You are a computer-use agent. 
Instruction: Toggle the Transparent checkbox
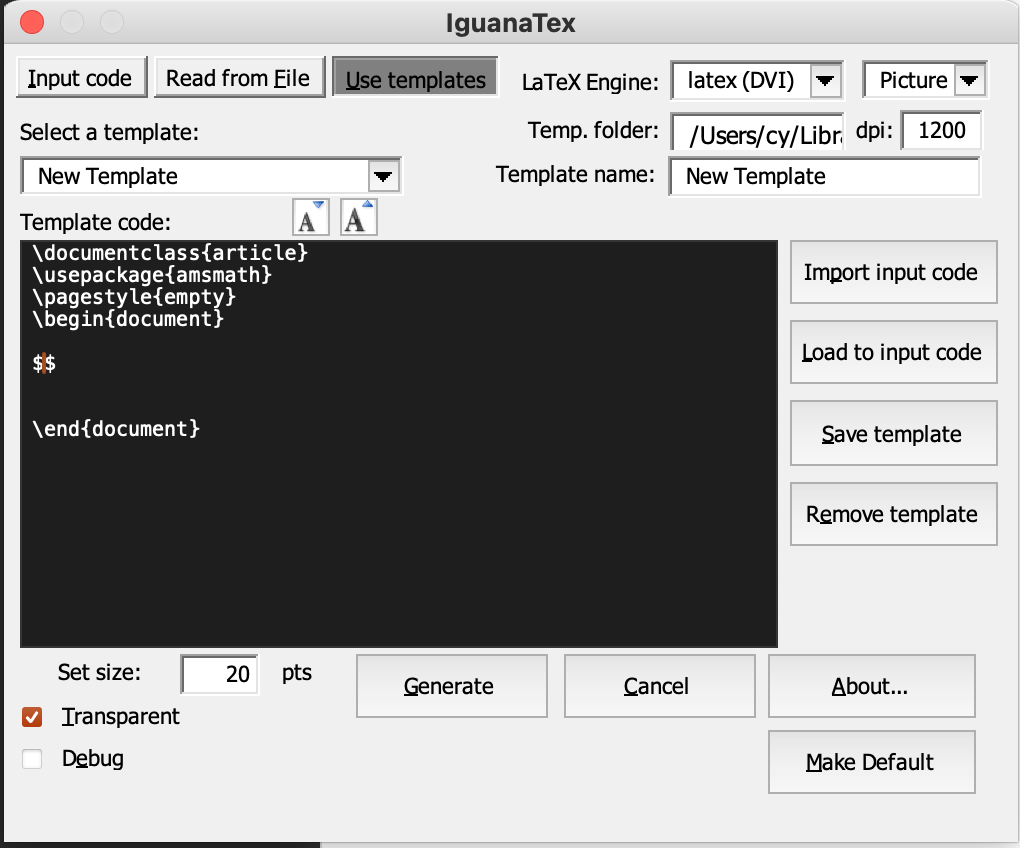32,717
